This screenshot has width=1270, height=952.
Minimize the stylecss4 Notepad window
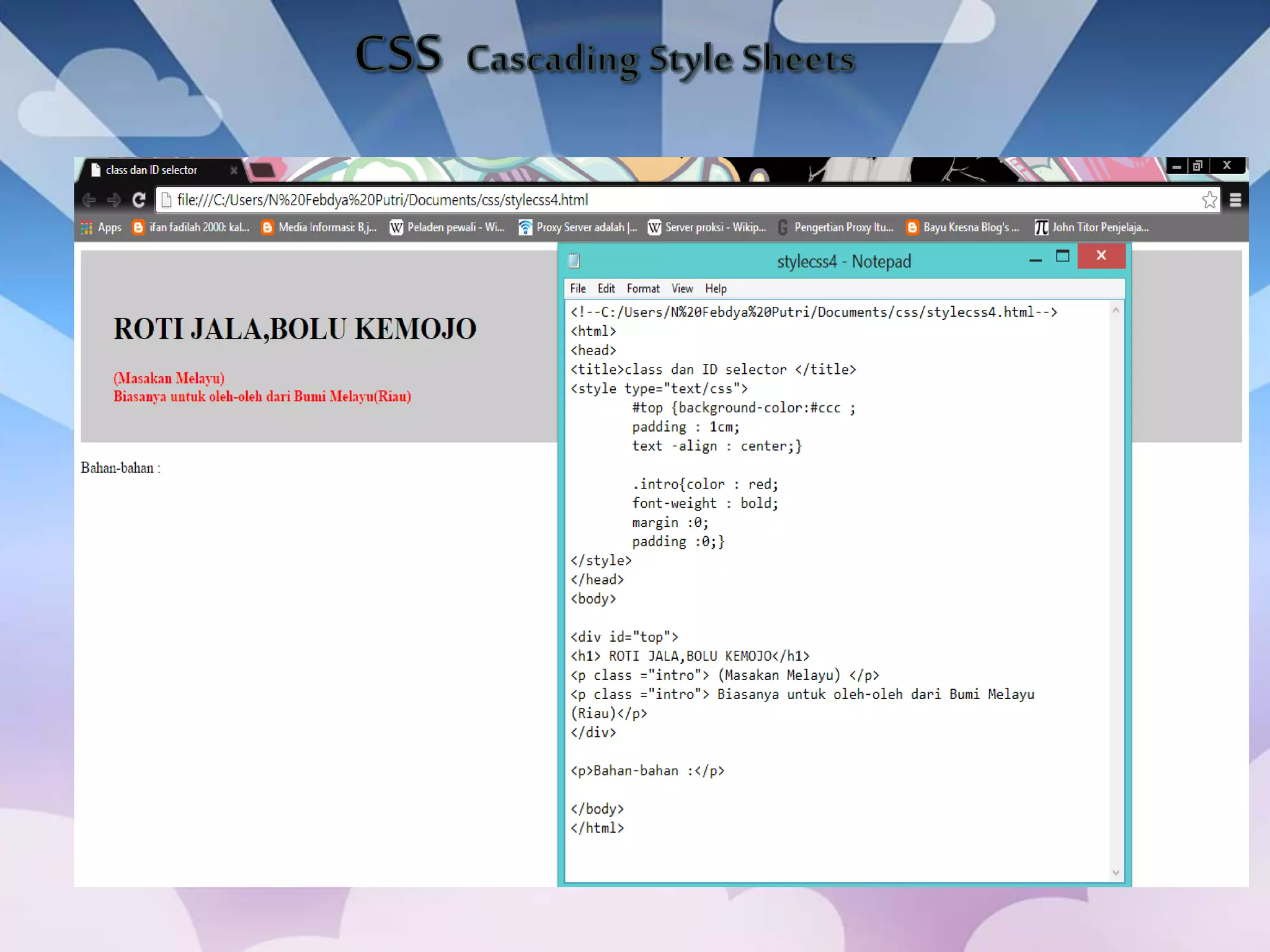1035,260
